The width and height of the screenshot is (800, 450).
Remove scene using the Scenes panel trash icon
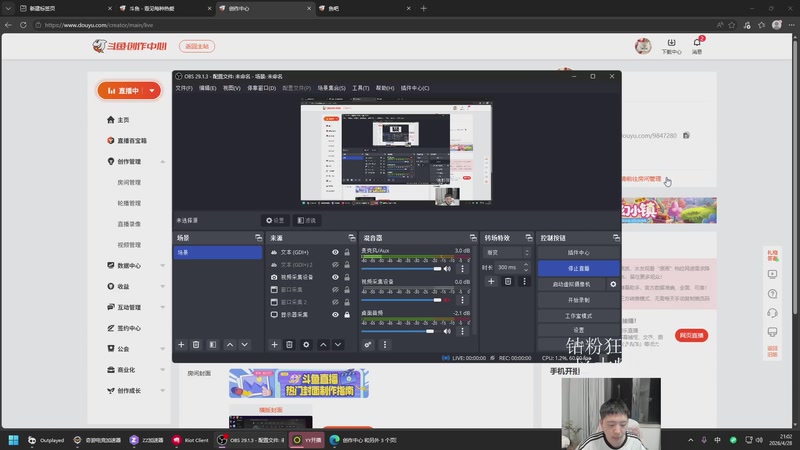pyautogui.click(x=196, y=345)
